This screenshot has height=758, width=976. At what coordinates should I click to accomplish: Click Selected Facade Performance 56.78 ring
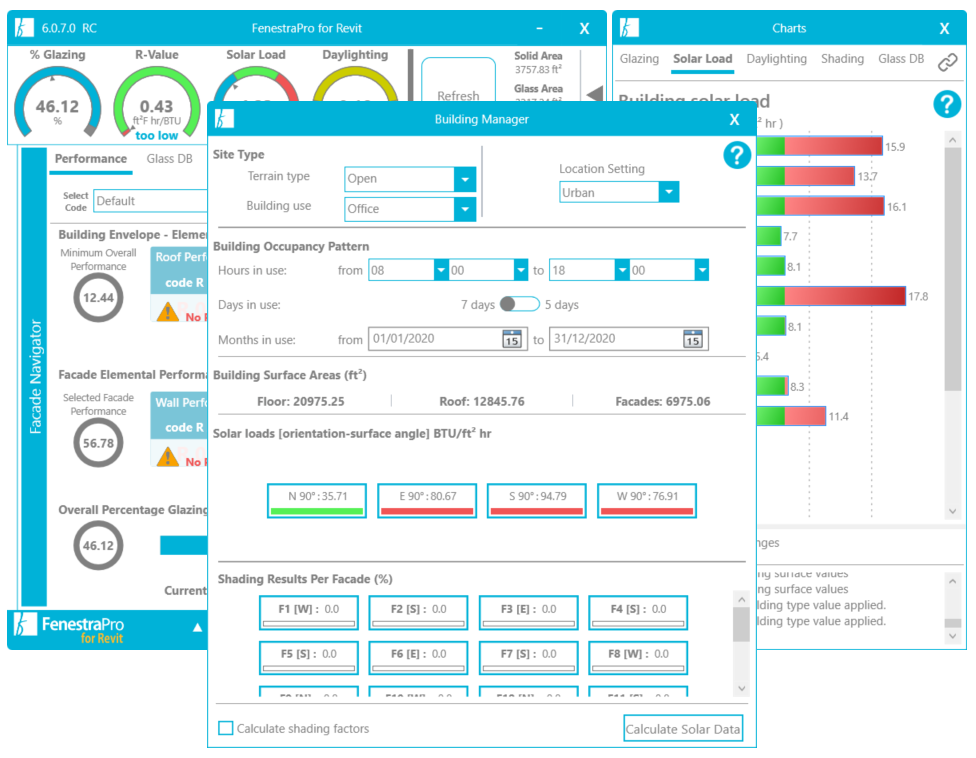(x=98, y=442)
